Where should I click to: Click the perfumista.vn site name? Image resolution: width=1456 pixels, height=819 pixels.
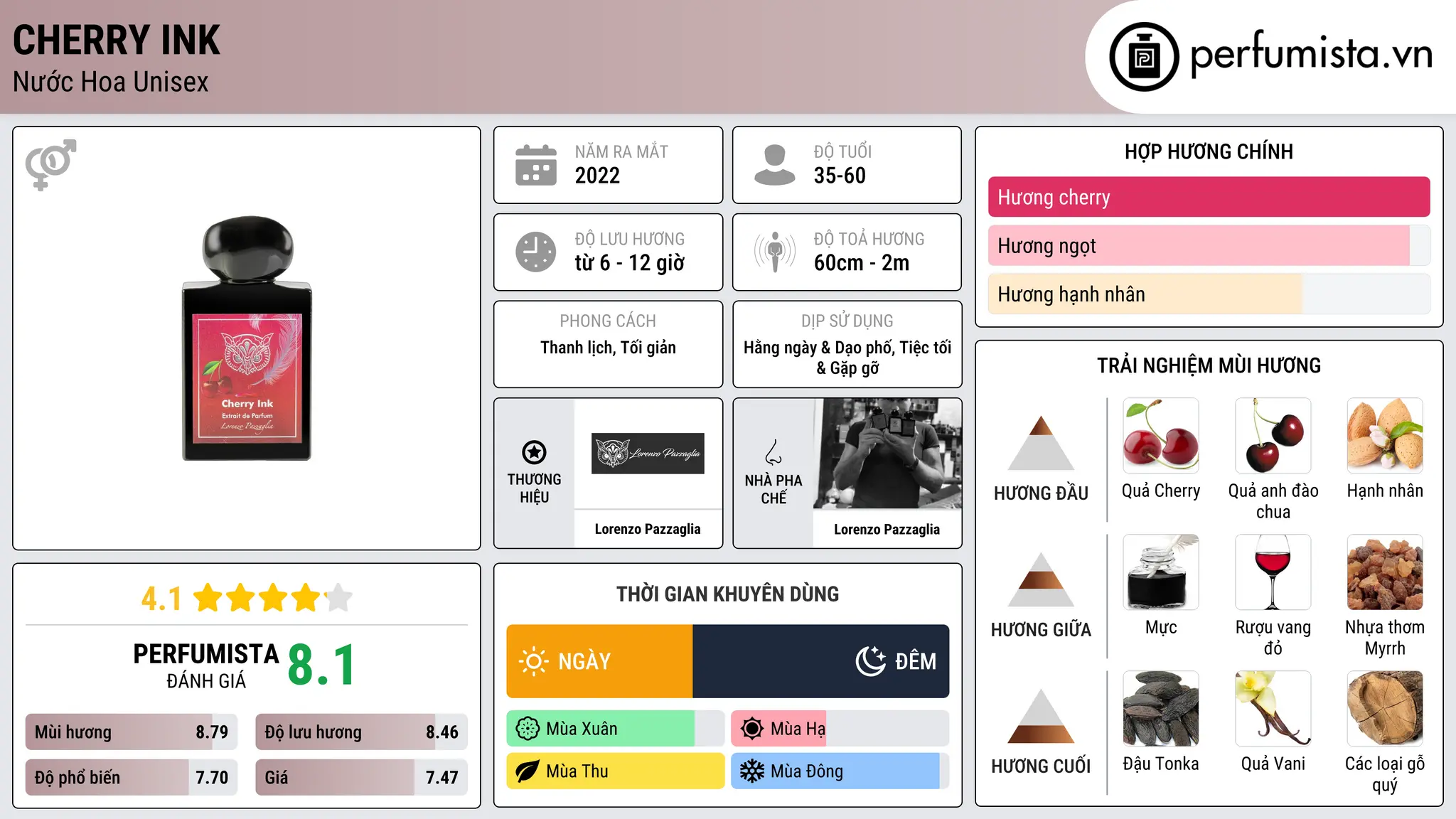click(1311, 54)
